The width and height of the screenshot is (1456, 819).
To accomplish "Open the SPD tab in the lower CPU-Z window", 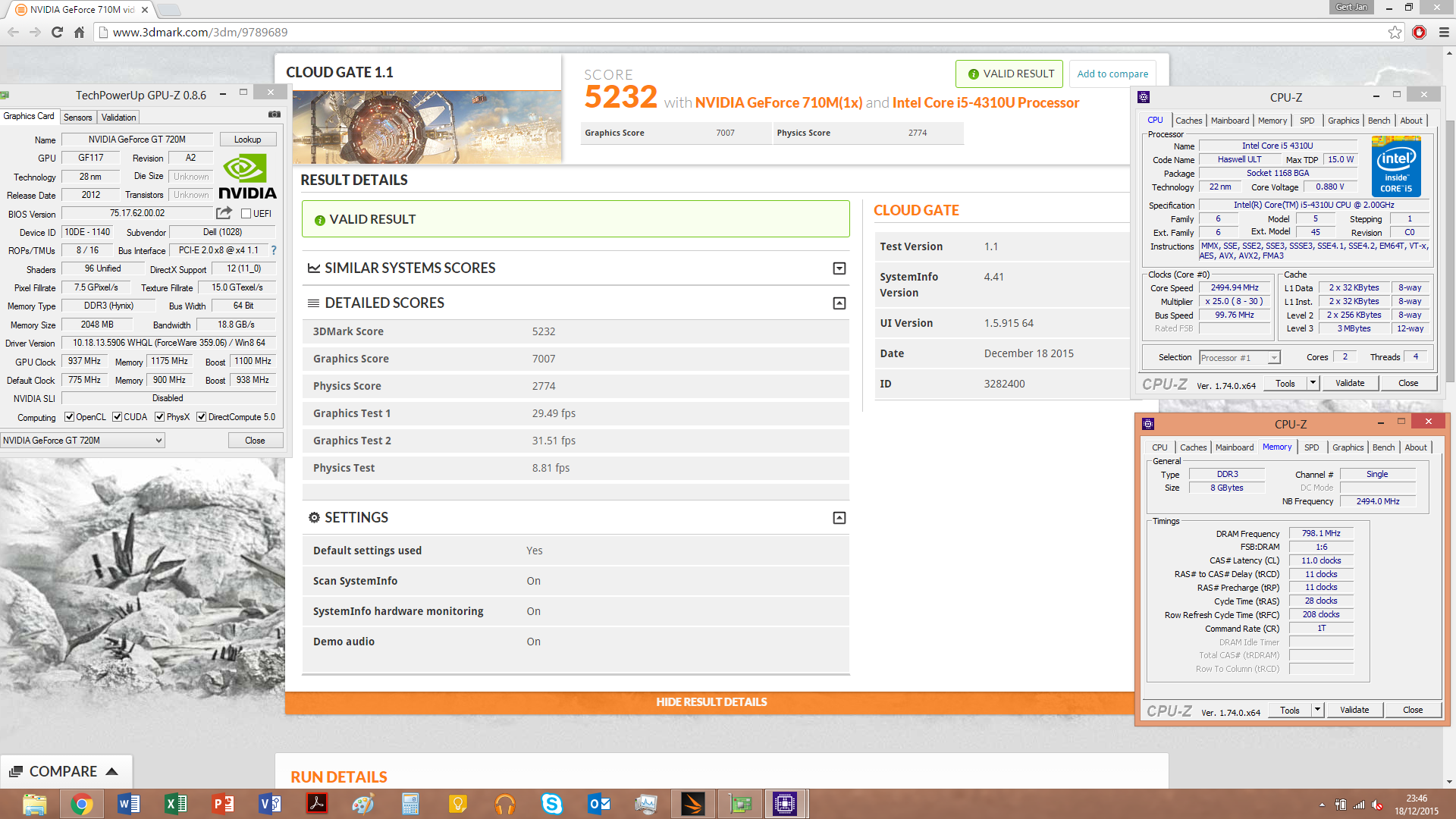I will pos(1312,447).
